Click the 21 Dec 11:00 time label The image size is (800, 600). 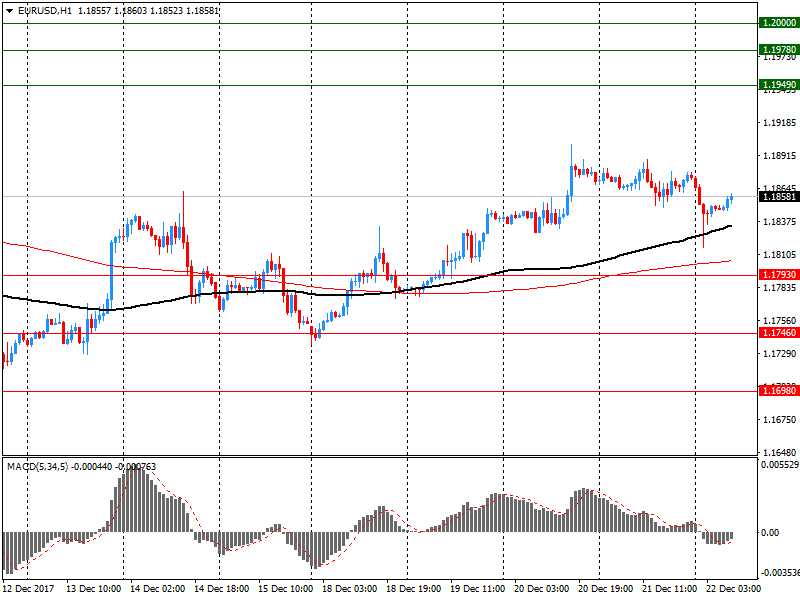[669, 588]
